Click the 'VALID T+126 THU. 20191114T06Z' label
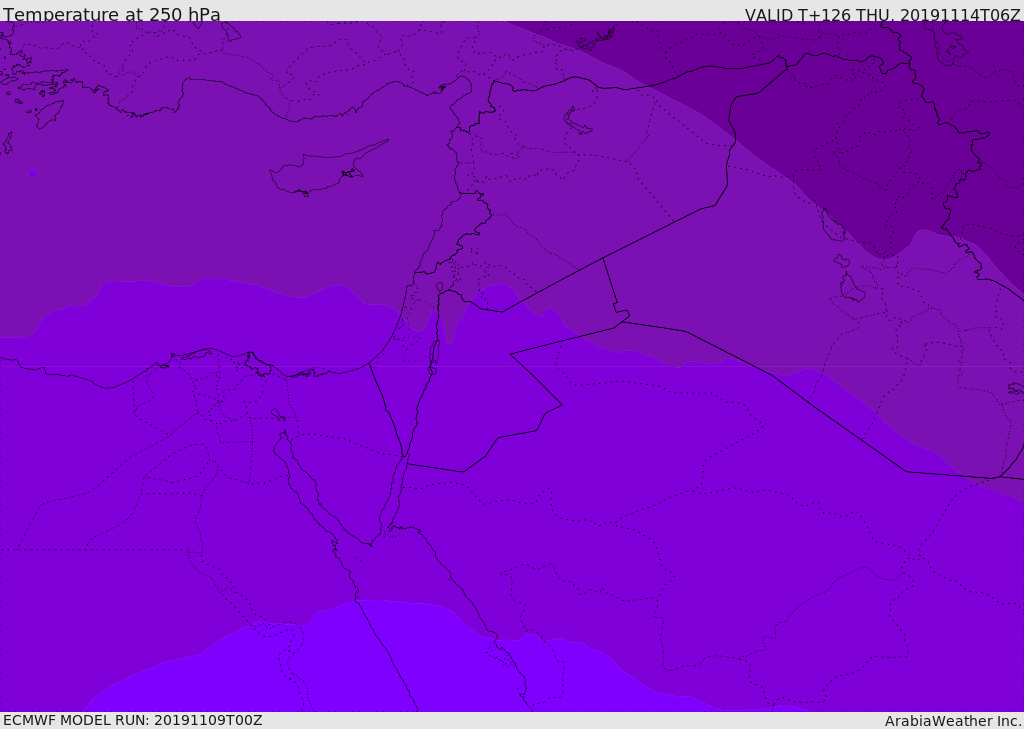The height and width of the screenshot is (729, 1024). pyautogui.click(x=882, y=14)
